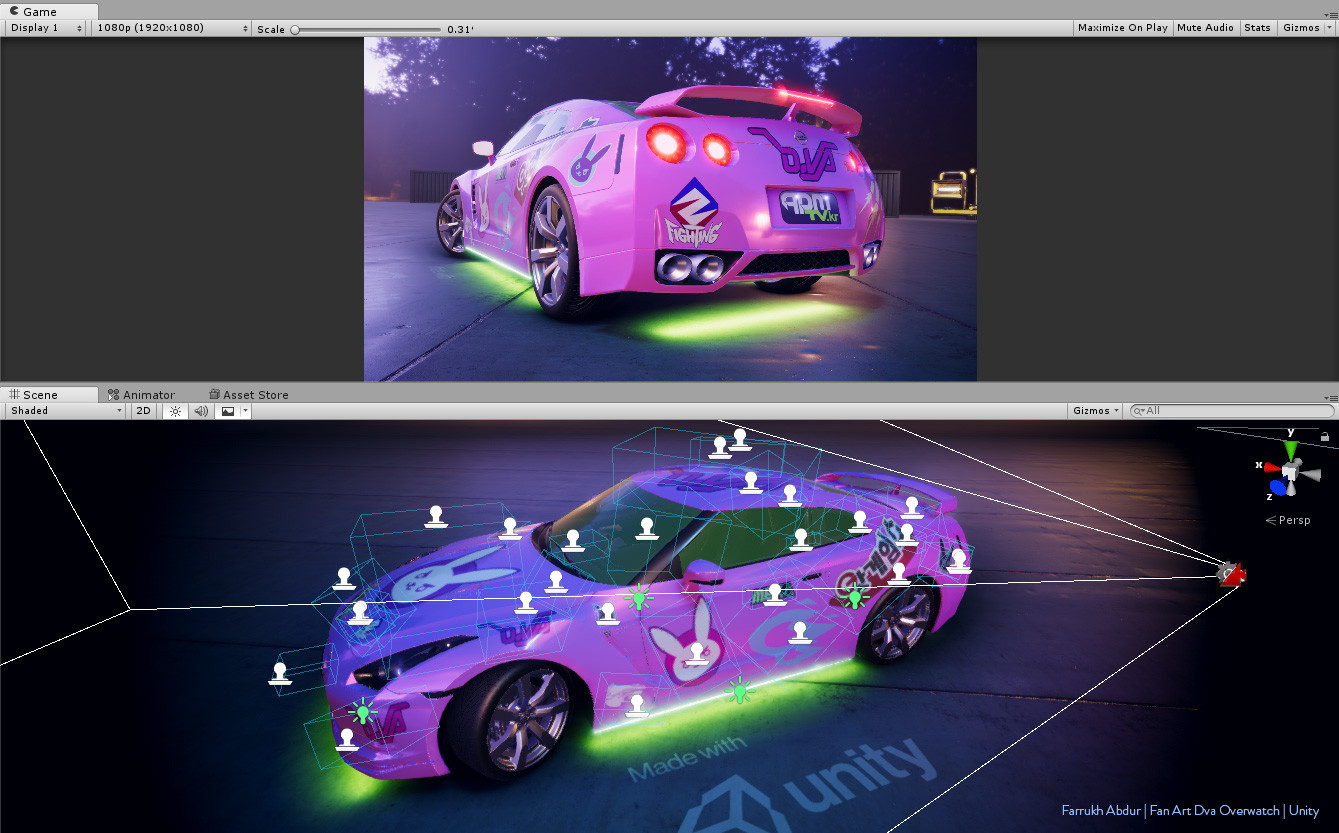Open the Game panel options menu icon
The image size is (1339, 833).
click(x=1331, y=14)
